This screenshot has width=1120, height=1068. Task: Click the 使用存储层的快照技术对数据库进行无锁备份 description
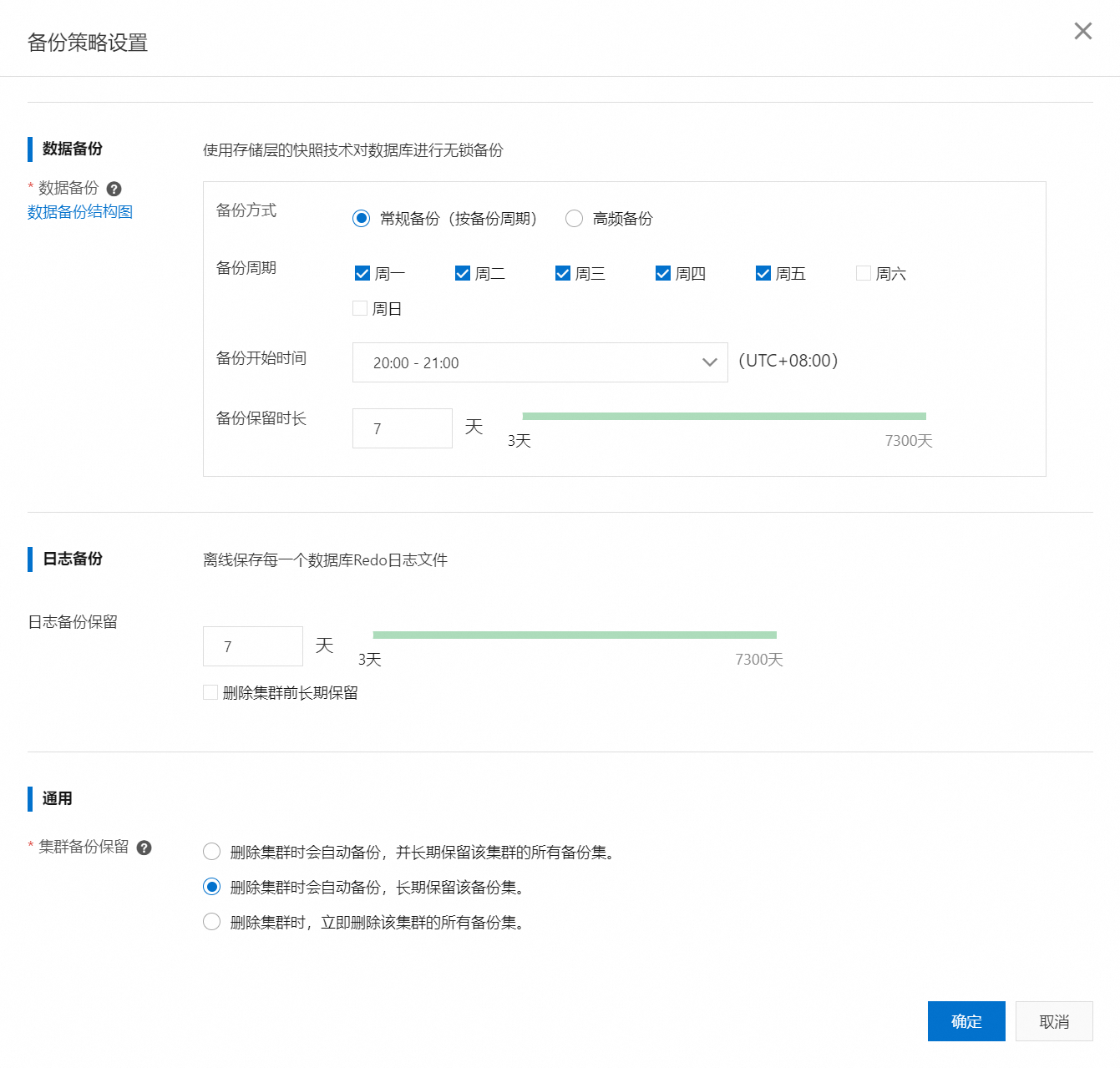pos(353,150)
